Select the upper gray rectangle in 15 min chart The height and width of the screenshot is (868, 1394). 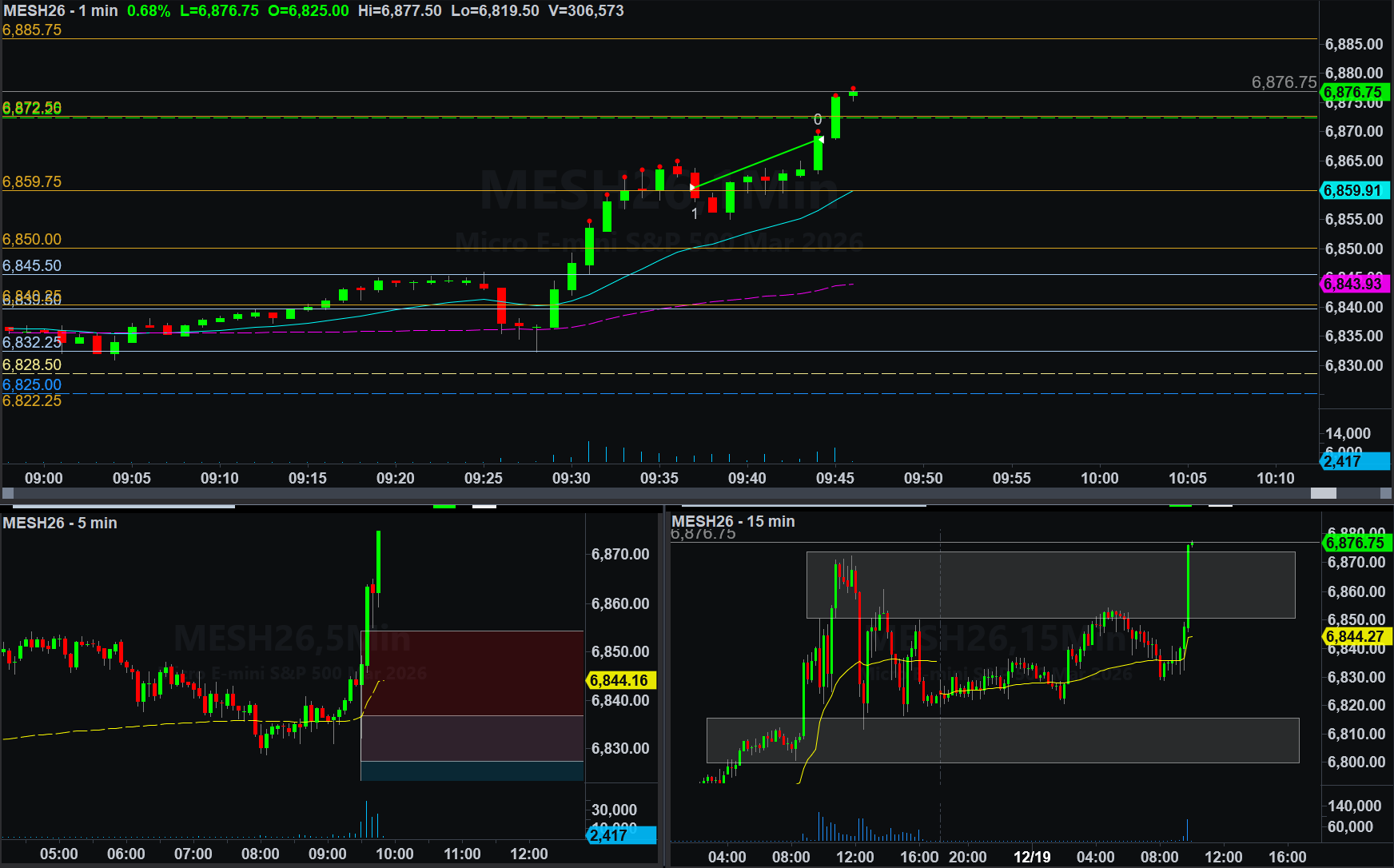point(1050,584)
